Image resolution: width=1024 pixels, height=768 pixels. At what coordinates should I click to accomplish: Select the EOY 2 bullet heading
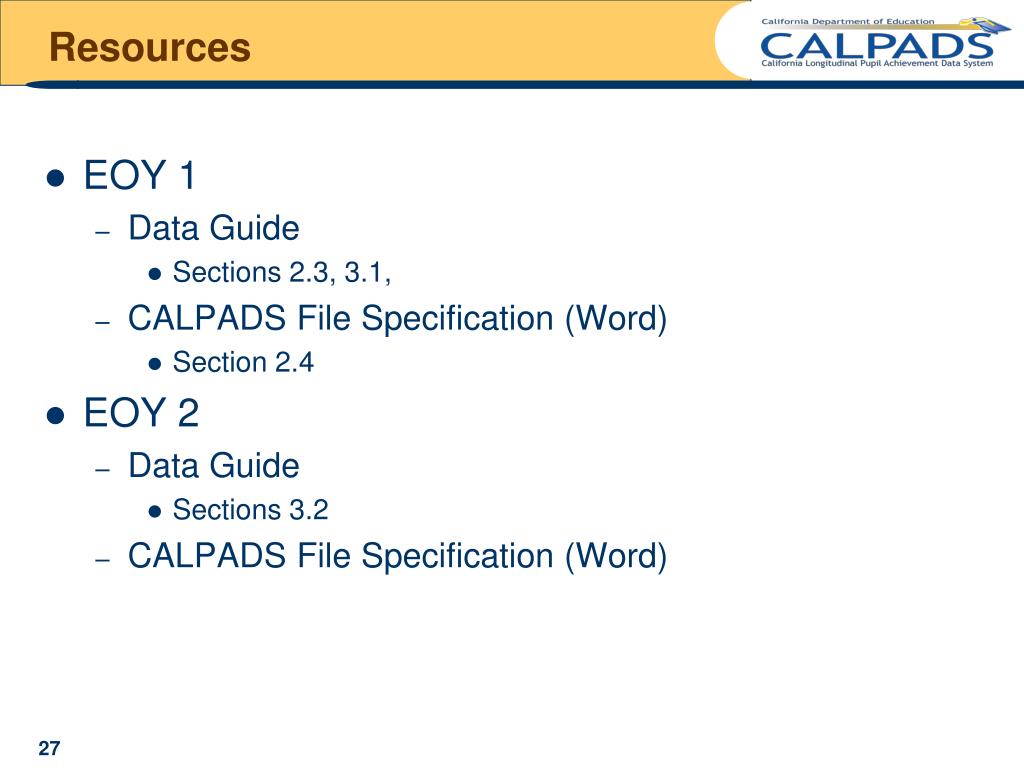pyautogui.click(x=141, y=413)
